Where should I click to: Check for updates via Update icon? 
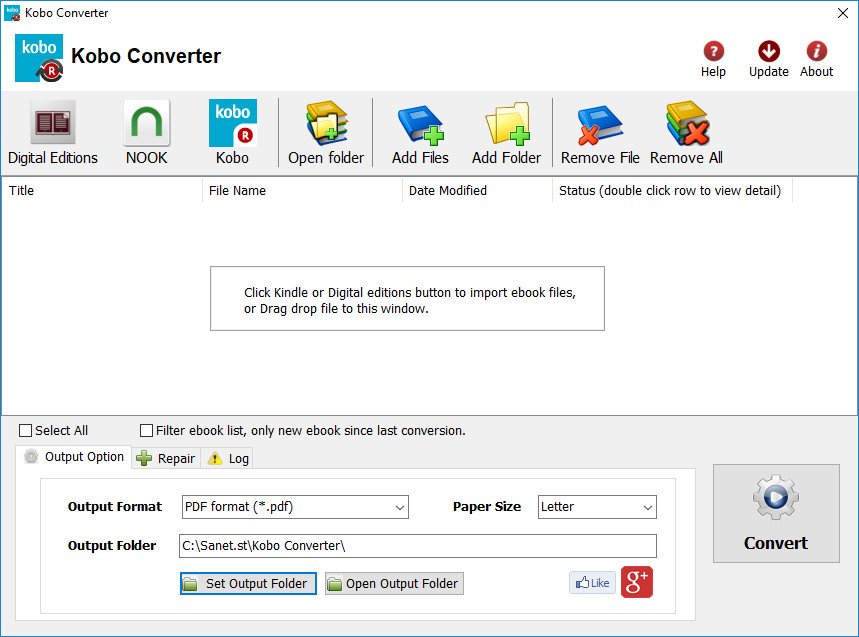point(769,51)
